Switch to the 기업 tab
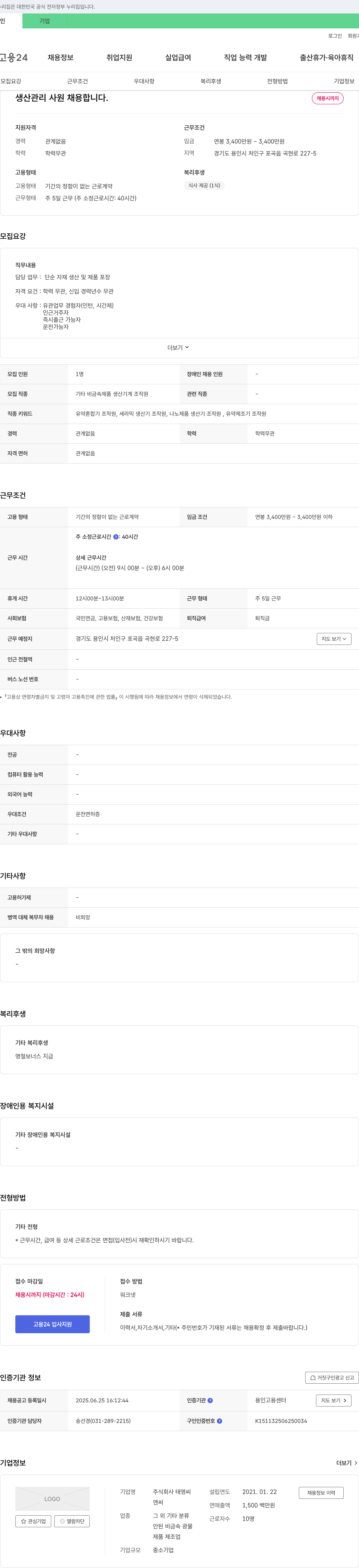359x1568 pixels. pos(45,21)
